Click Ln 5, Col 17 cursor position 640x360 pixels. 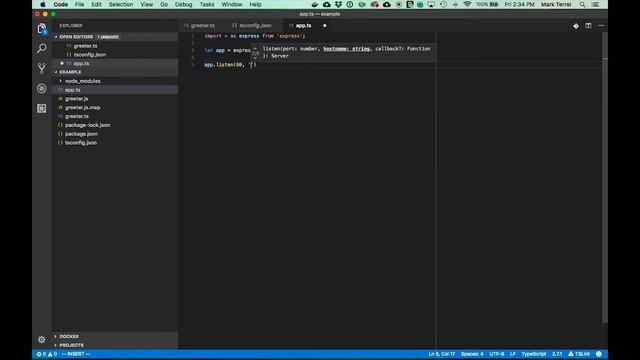click(442, 354)
